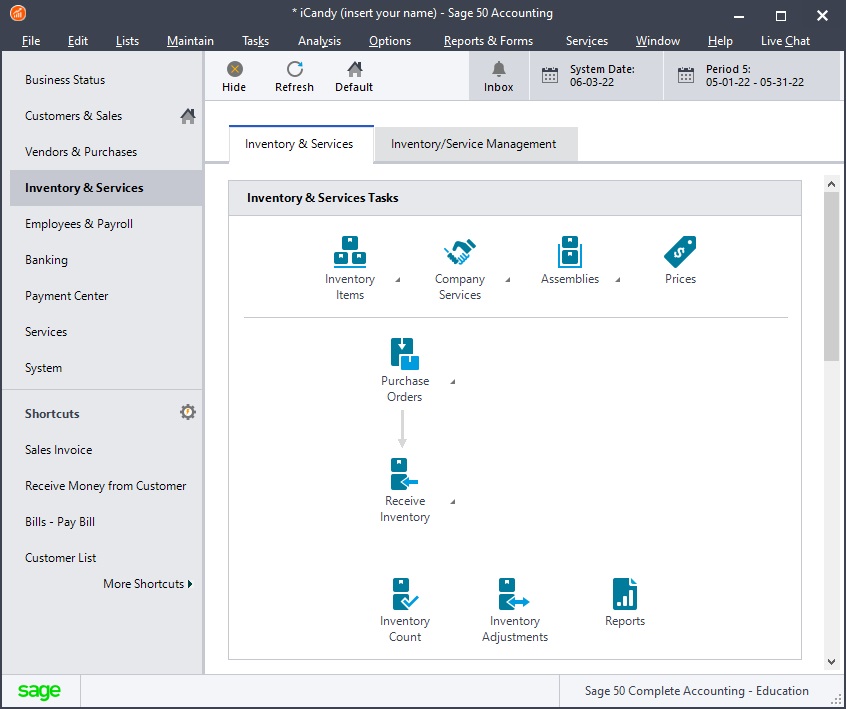Go to Customers & Sales in sidebar

pyautogui.click(x=73, y=116)
